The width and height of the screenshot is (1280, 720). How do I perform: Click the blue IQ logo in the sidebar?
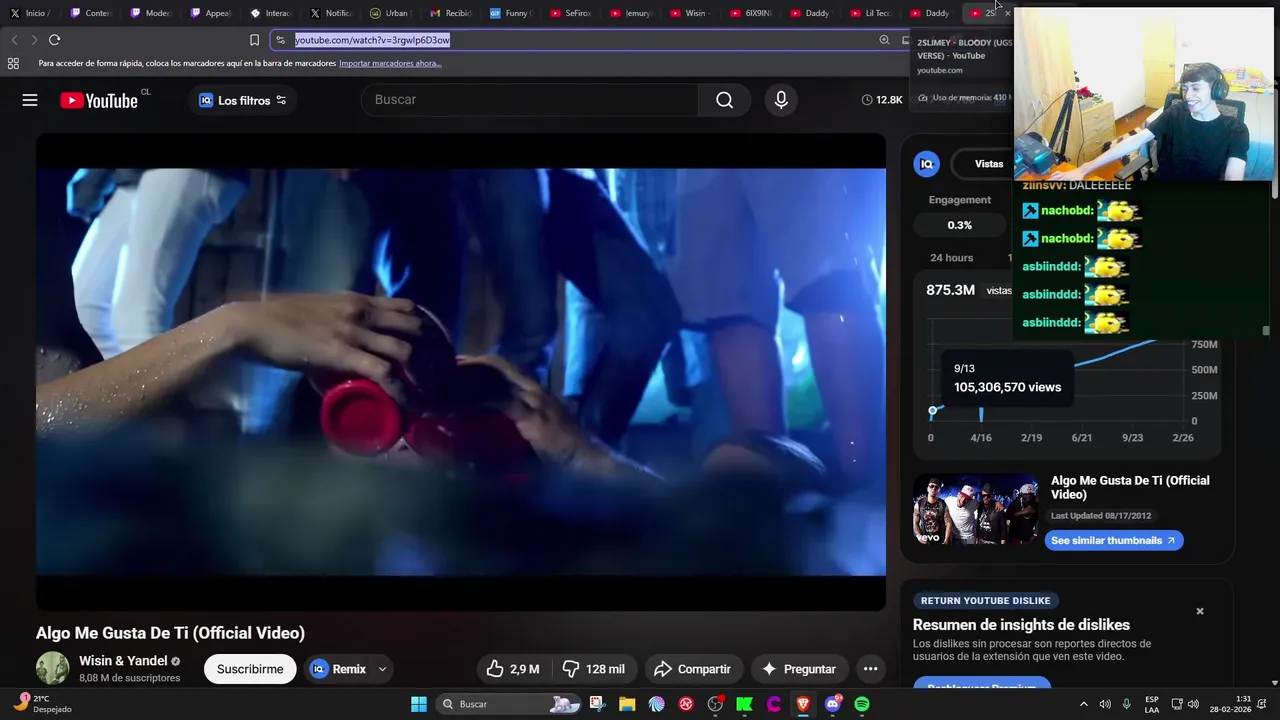click(x=927, y=164)
